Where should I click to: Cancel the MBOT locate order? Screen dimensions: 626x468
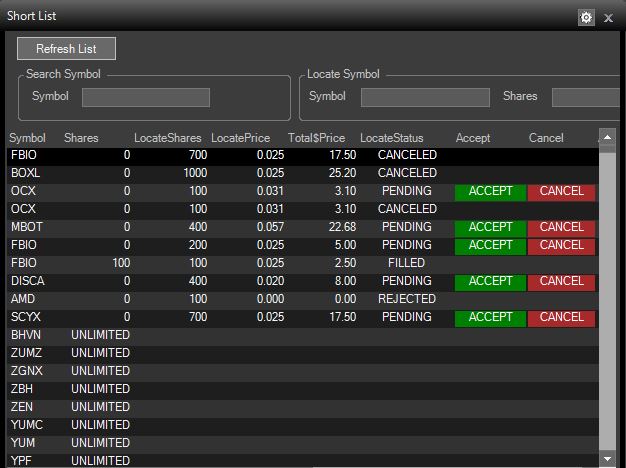(x=561, y=227)
